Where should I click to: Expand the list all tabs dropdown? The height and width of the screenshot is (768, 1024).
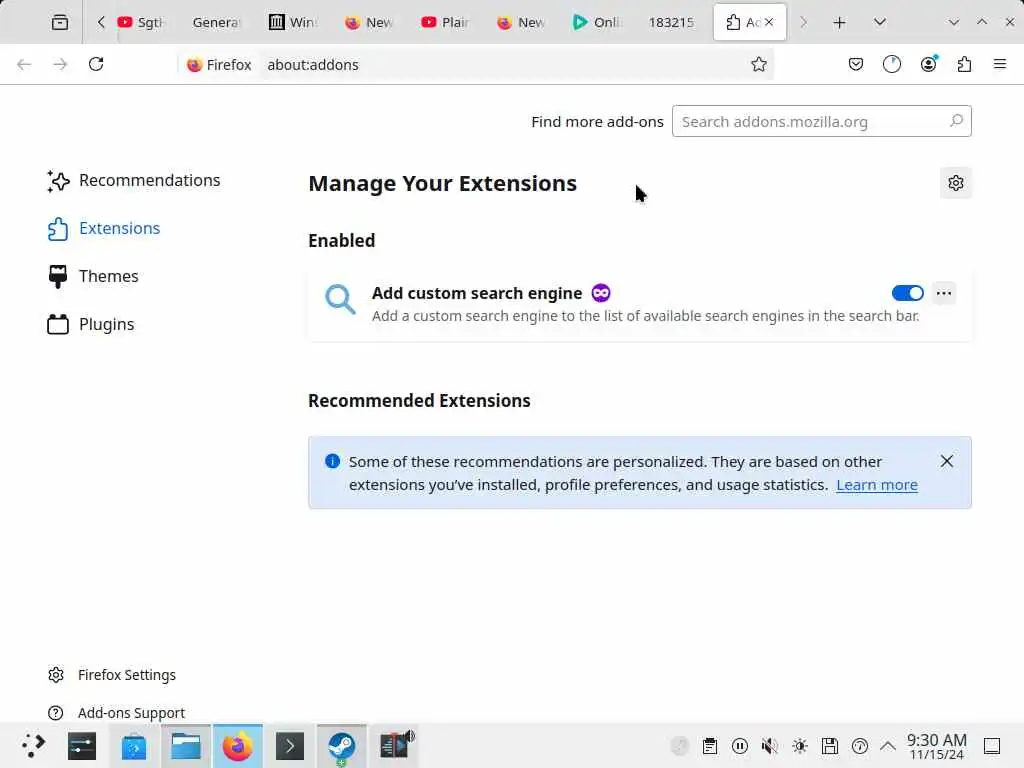(880, 22)
